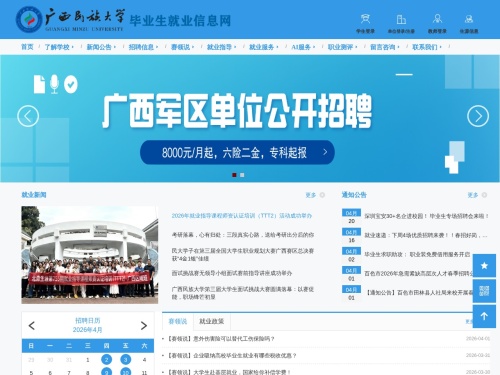Open the 深圳宝安30+名企进校园 notice
The height and width of the screenshot is (375, 500).
tap(427, 216)
